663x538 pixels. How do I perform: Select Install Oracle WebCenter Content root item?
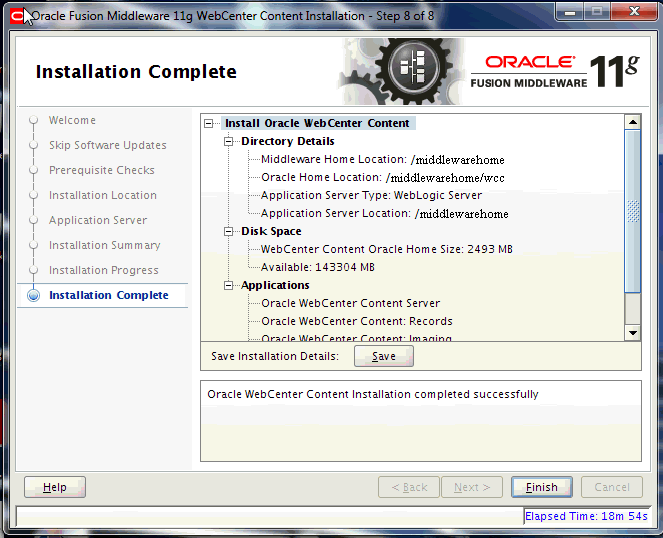(x=317, y=123)
